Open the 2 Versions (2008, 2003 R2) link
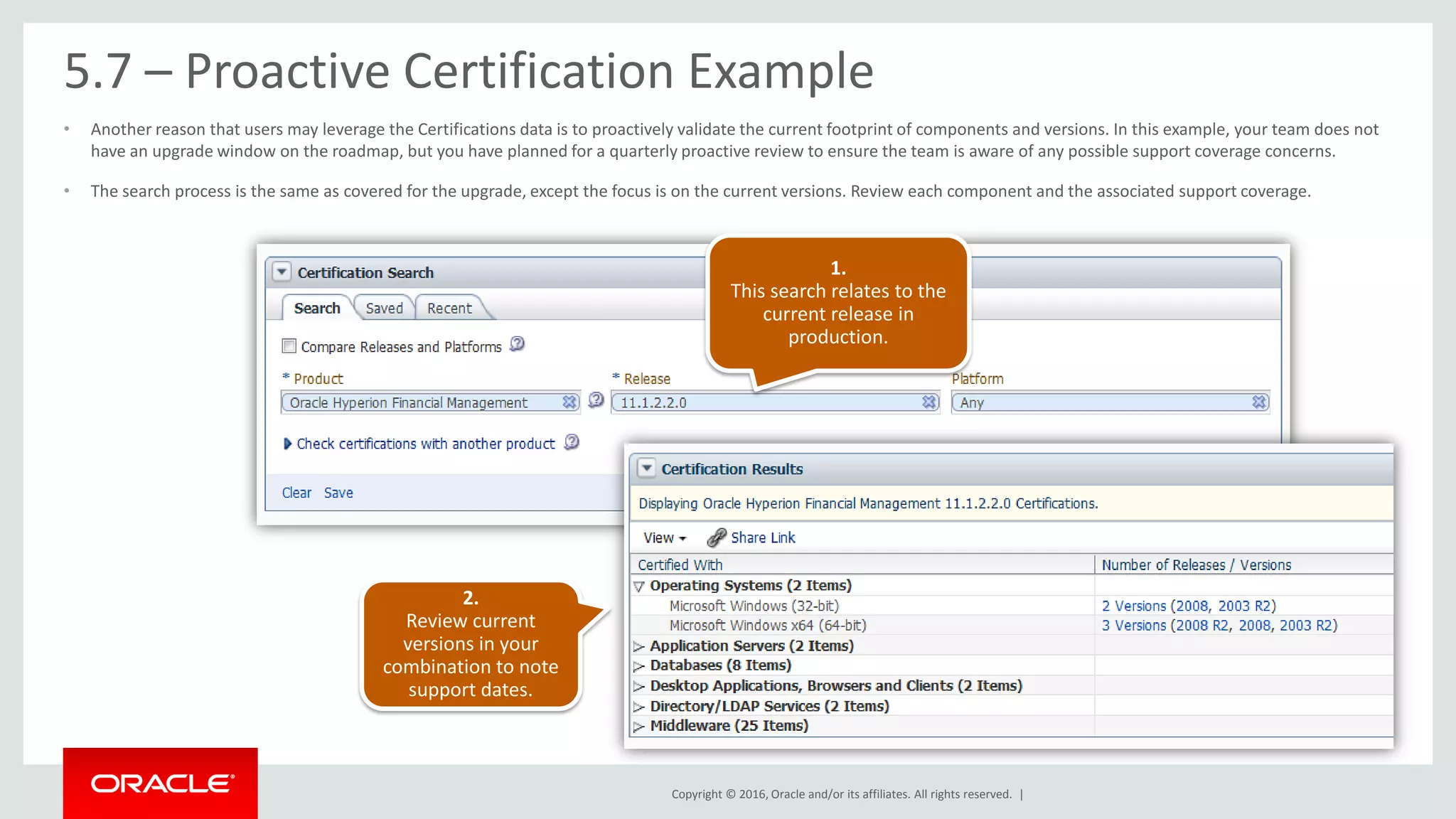 pyautogui.click(x=1189, y=606)
